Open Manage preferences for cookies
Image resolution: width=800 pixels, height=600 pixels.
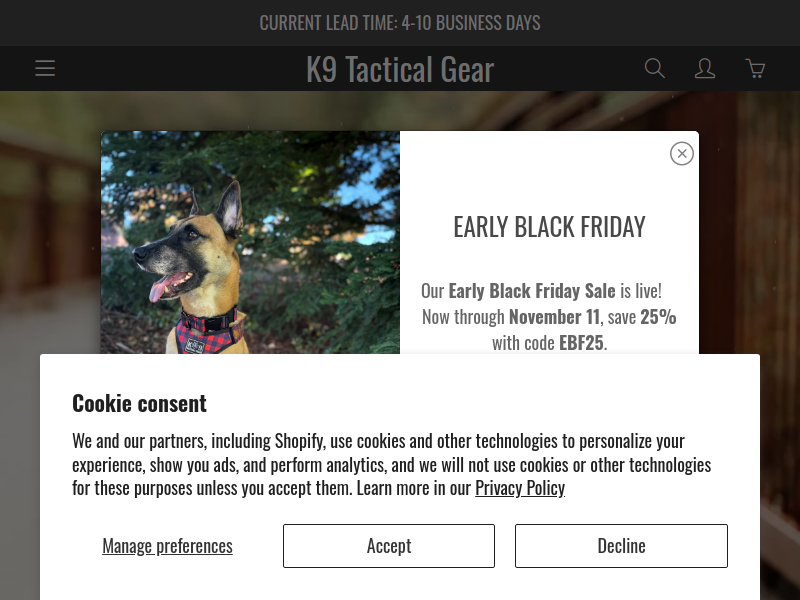167,546
